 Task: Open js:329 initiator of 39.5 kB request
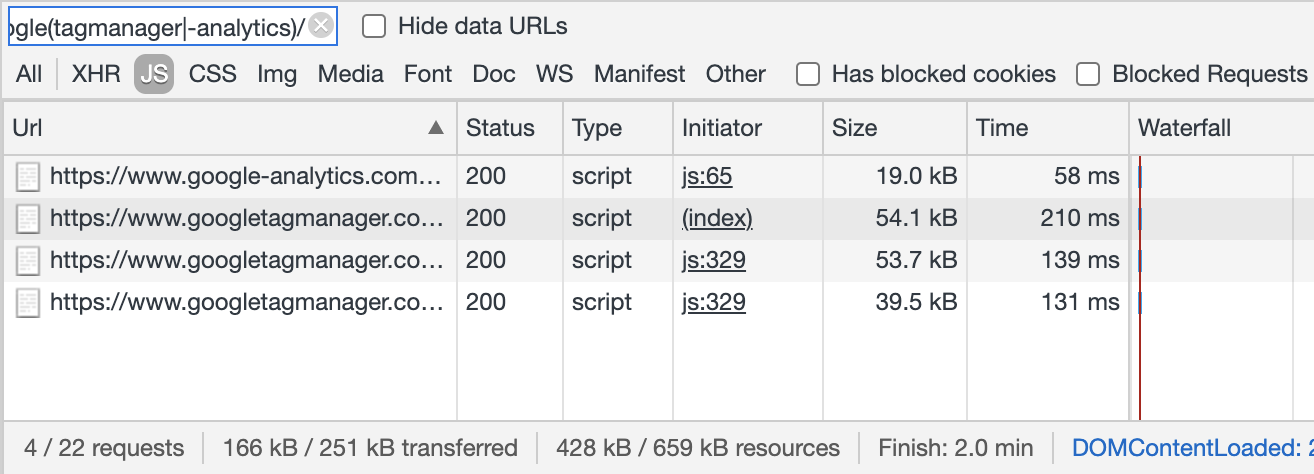(714, 303)
